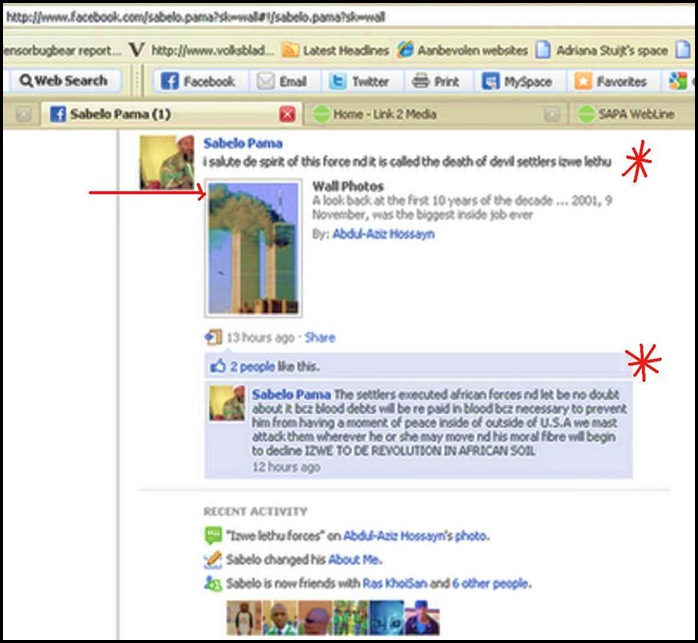Click the first friend thumbnail in the row
The width and height of the screenshot is (698, 643).
coord(244,618)
